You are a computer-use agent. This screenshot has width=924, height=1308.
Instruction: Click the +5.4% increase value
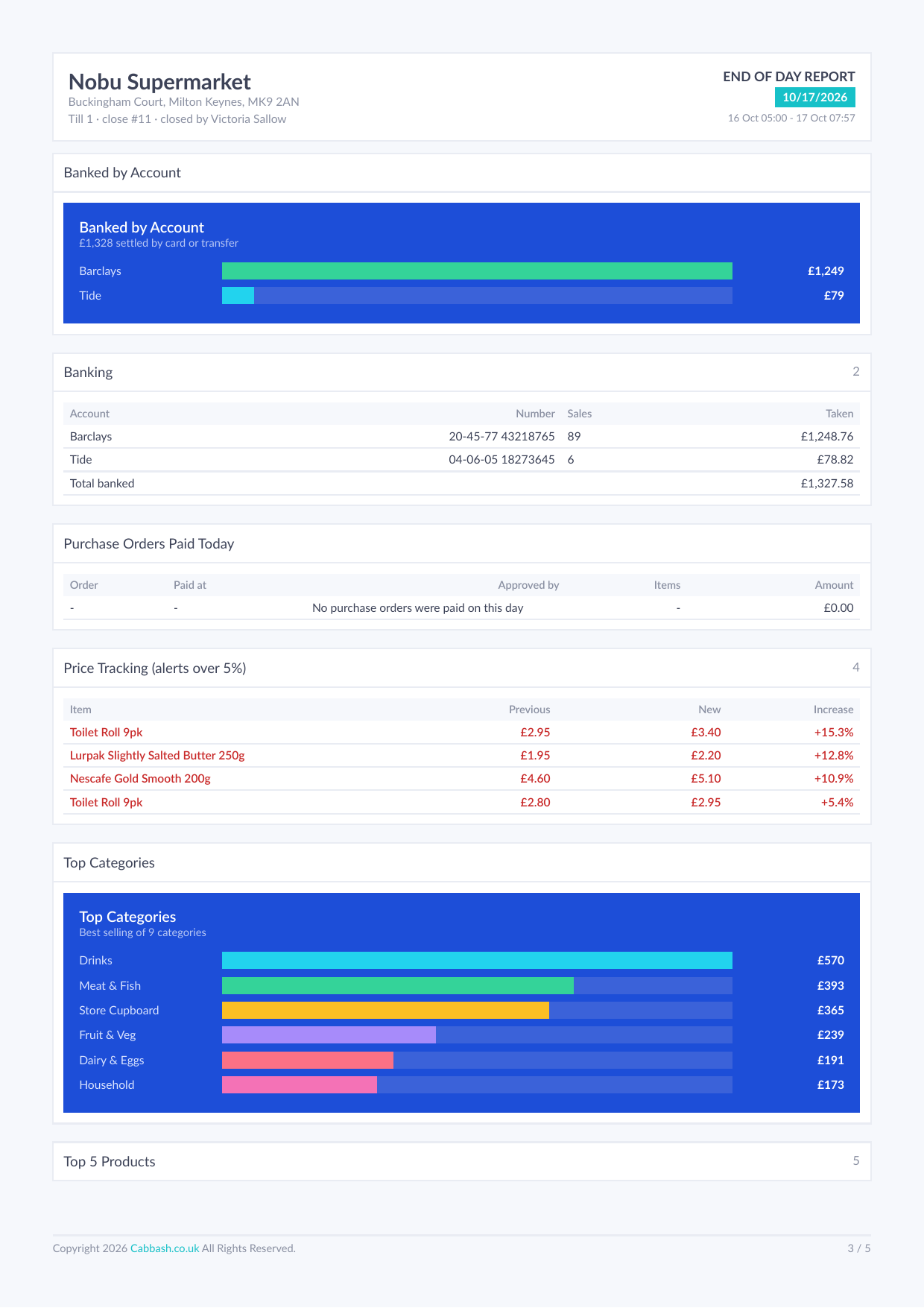pos(837,803)
